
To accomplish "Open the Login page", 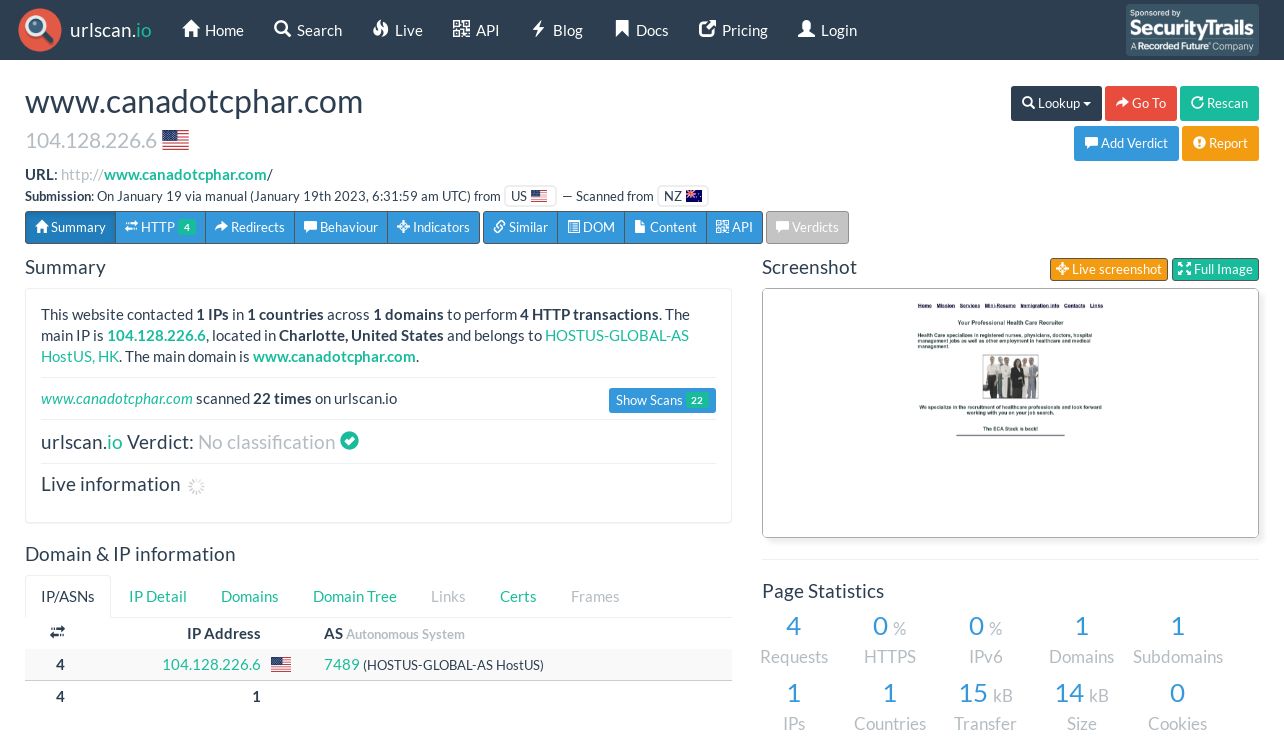I will click(x=827, y=30).
